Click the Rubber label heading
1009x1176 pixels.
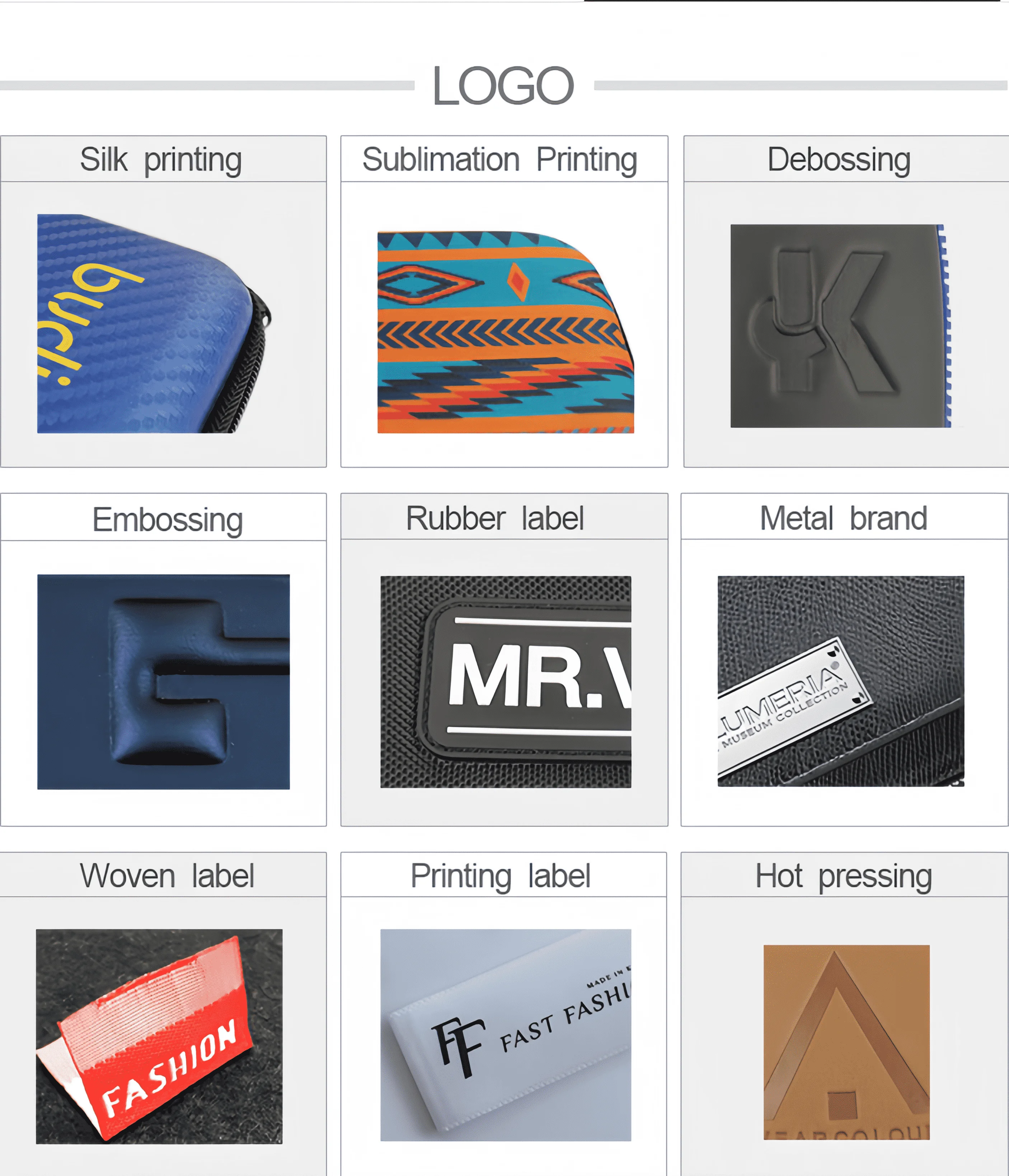tap(494, 518)
